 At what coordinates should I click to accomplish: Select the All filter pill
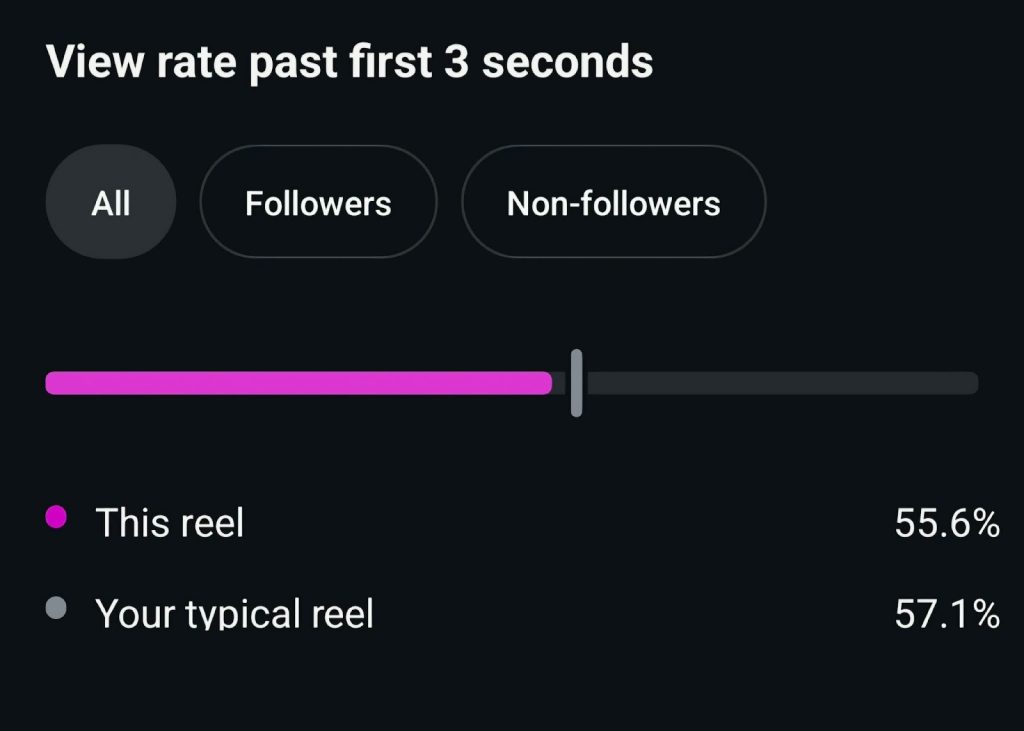click(x=110, y=203)
